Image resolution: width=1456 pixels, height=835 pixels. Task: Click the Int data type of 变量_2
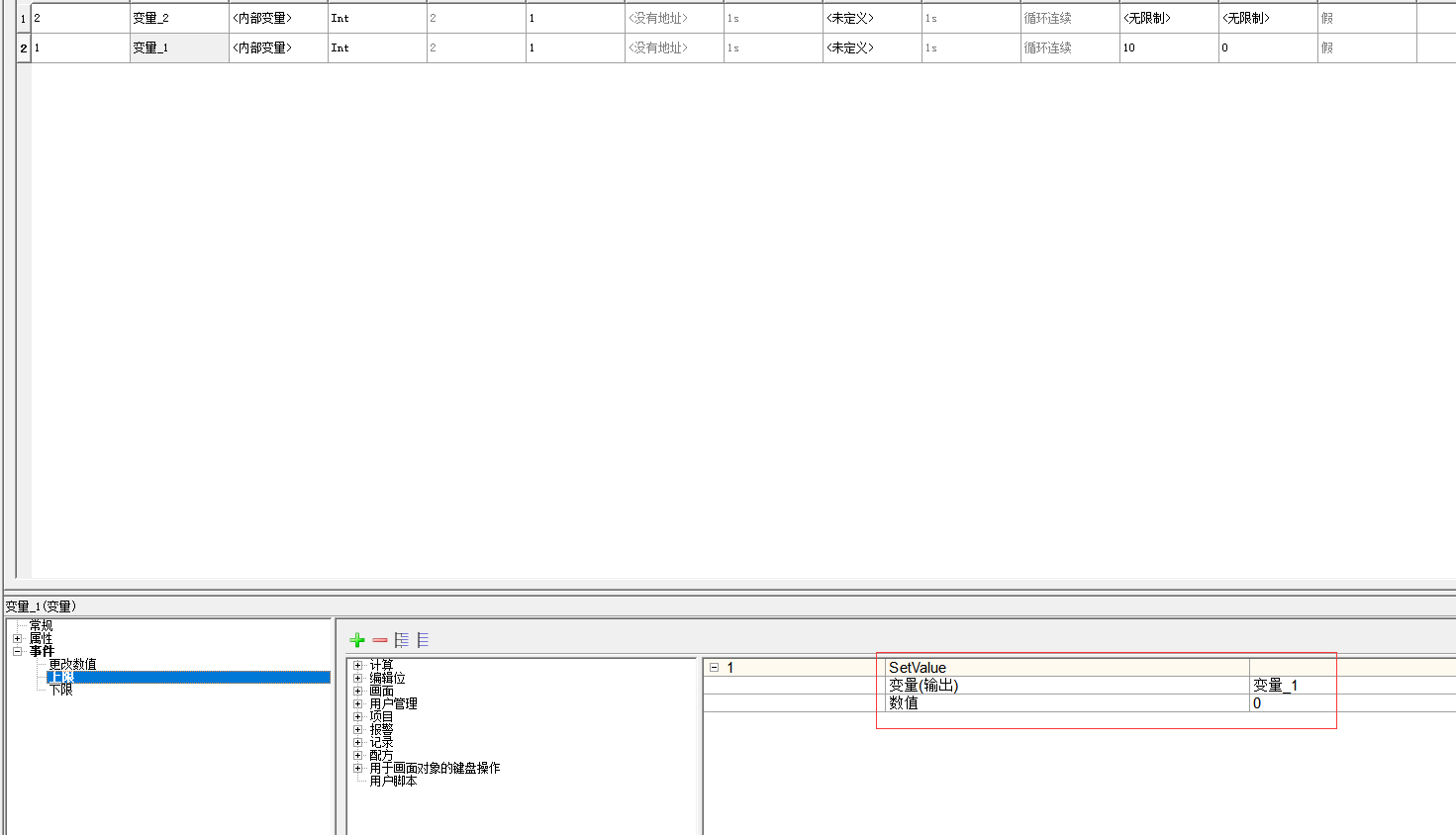tap(377, 19)
